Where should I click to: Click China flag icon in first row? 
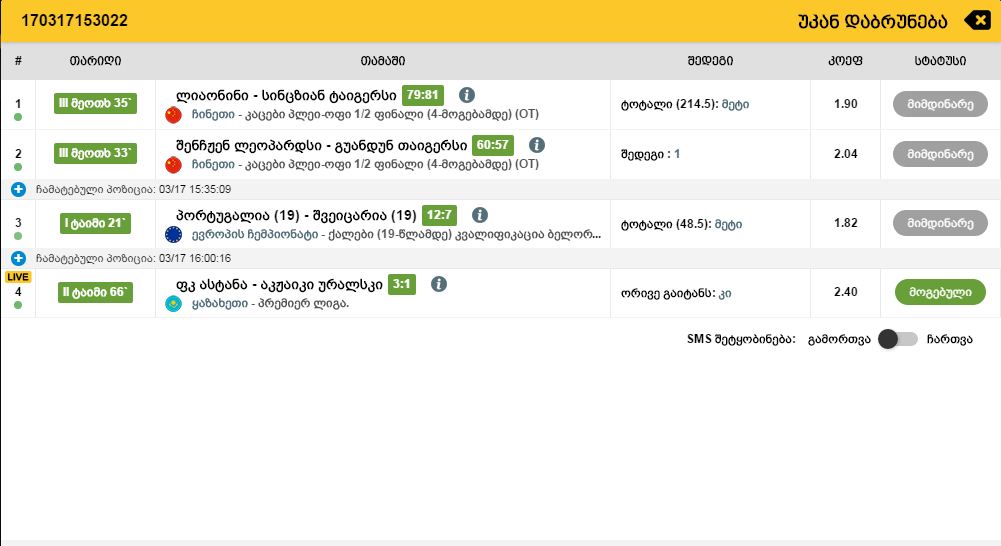click(174, 114)
